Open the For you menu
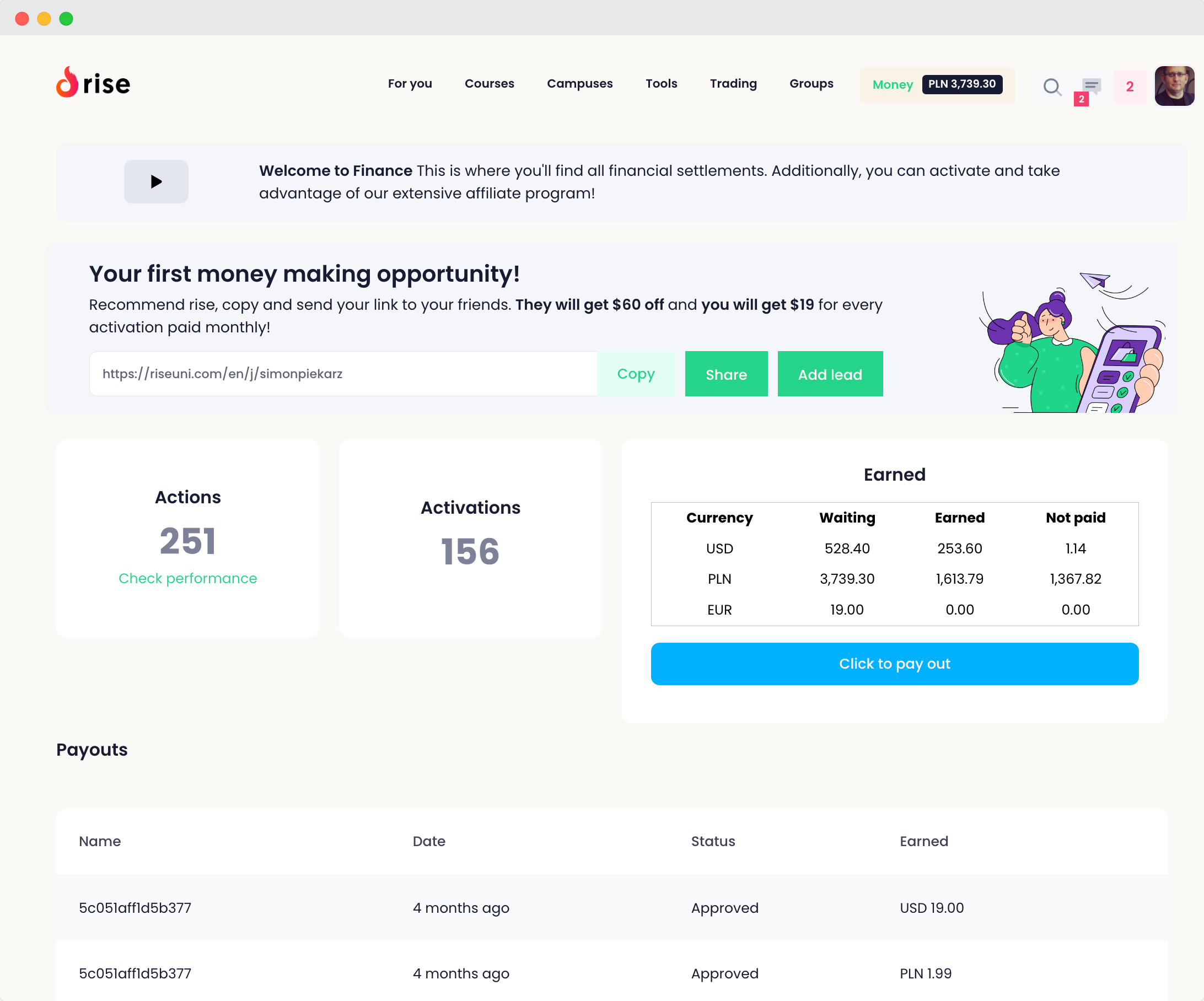The height and width of the screenshot is (1001, 1204). click(x=410, y=84)
